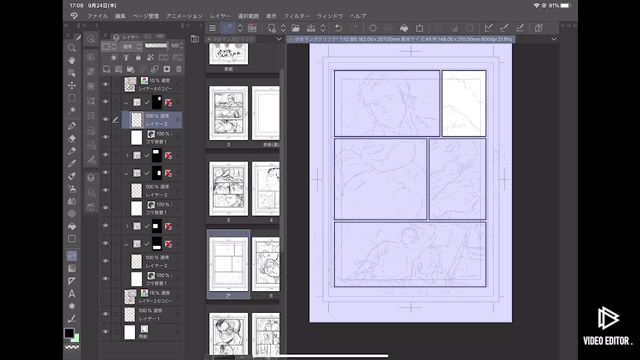The width and height of the screenshot is (640, 360).
Task: Collapse the fifth frame folder
Action: 126,244
